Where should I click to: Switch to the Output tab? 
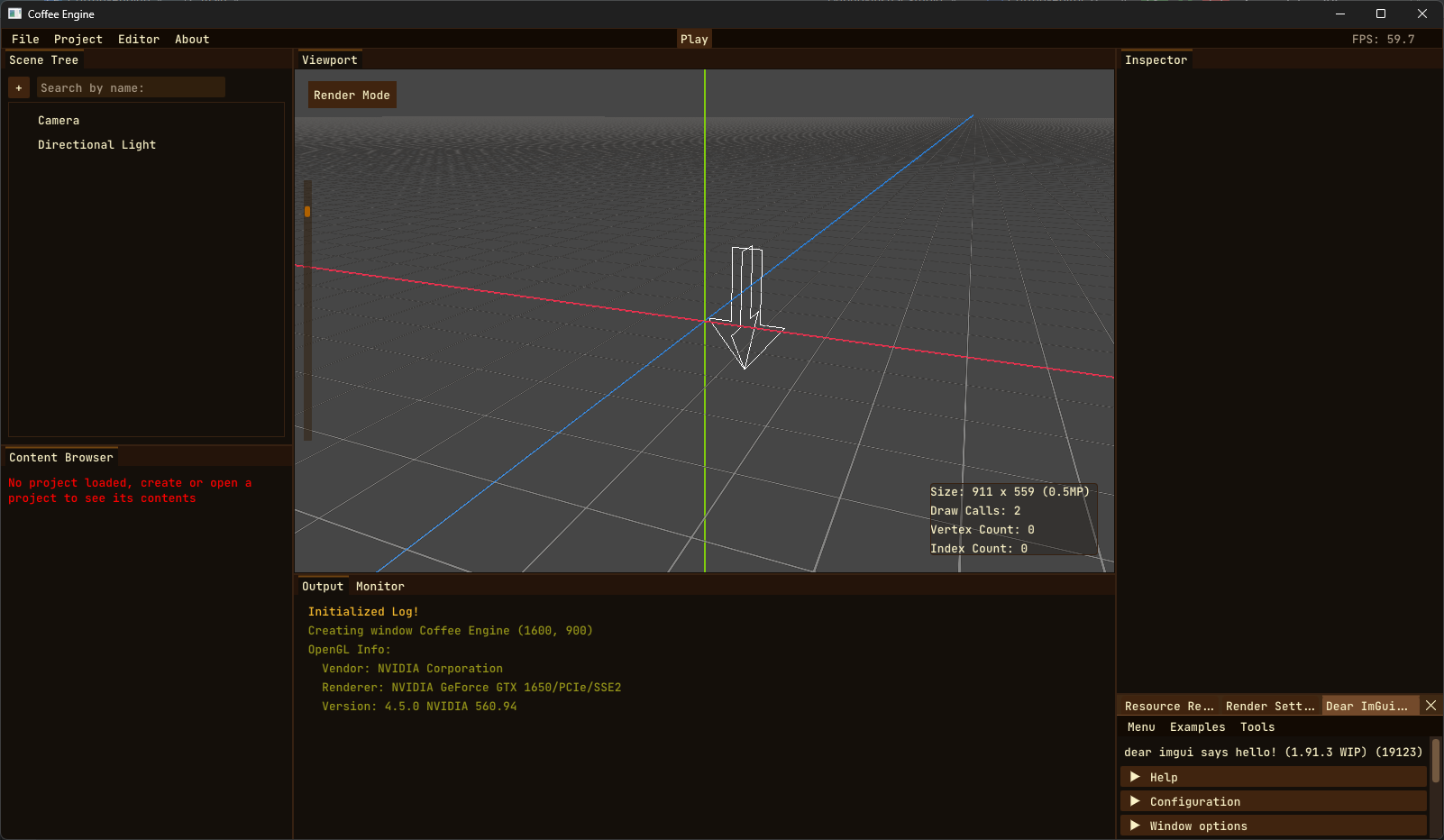(x=323, y=586)
